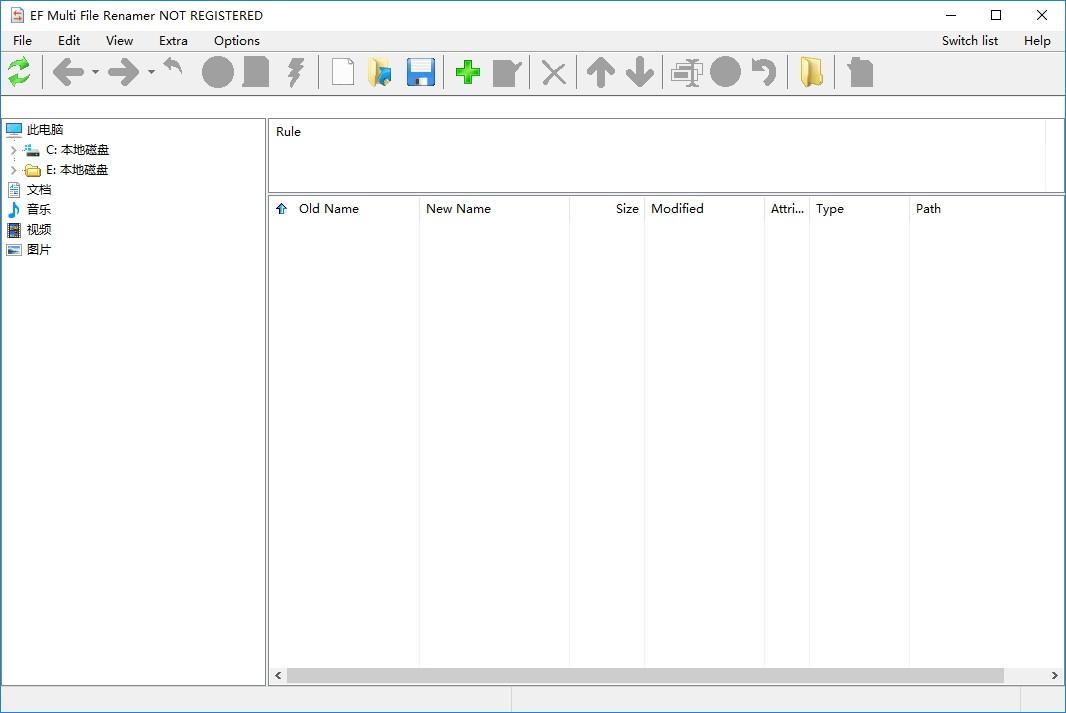1066x713 pixels.
Task: Select C: 本地磁盘 in the folder tree
Action: click(x=78, y=150)
